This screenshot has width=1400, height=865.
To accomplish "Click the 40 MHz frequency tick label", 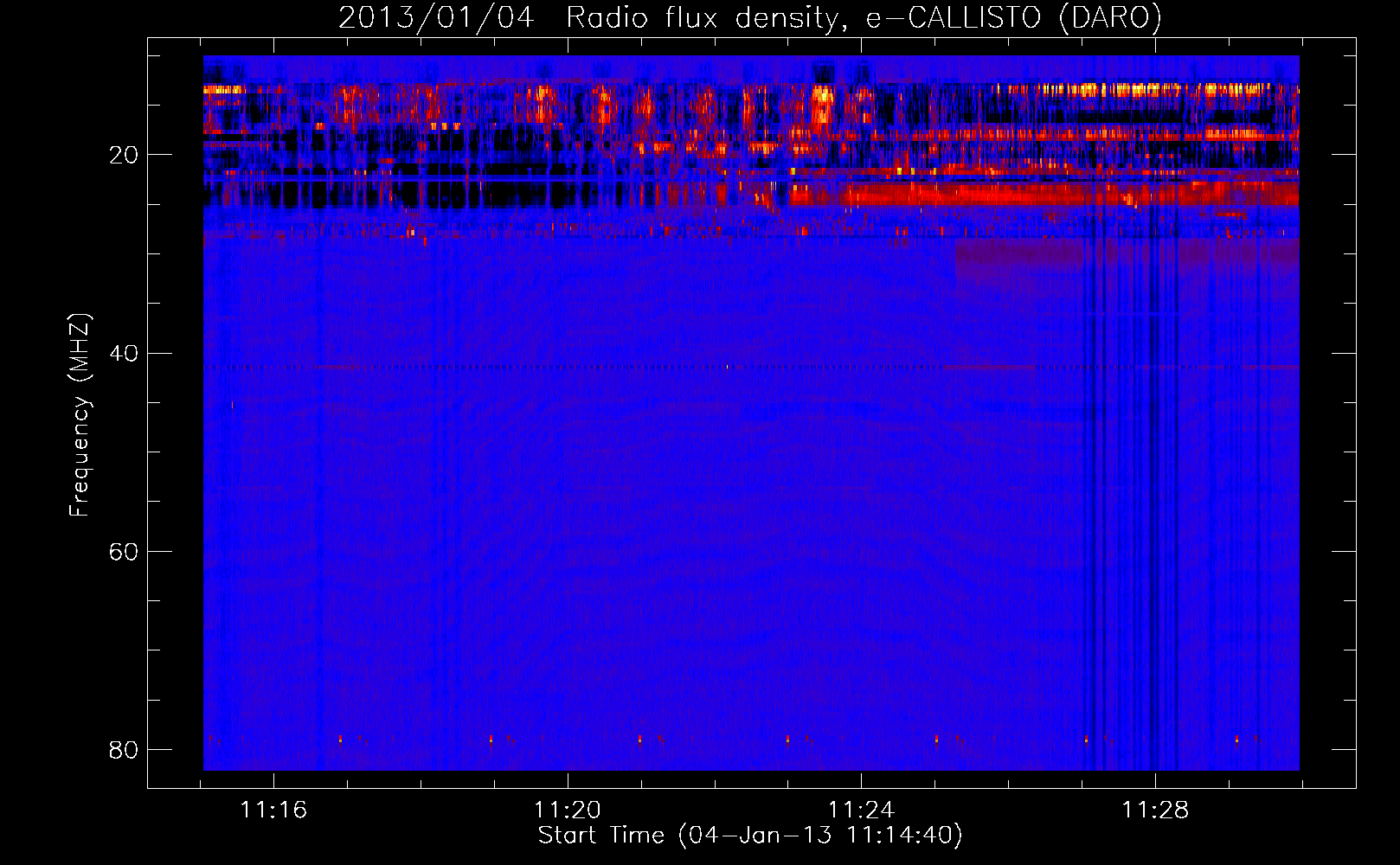I will (x=124, y=353).
